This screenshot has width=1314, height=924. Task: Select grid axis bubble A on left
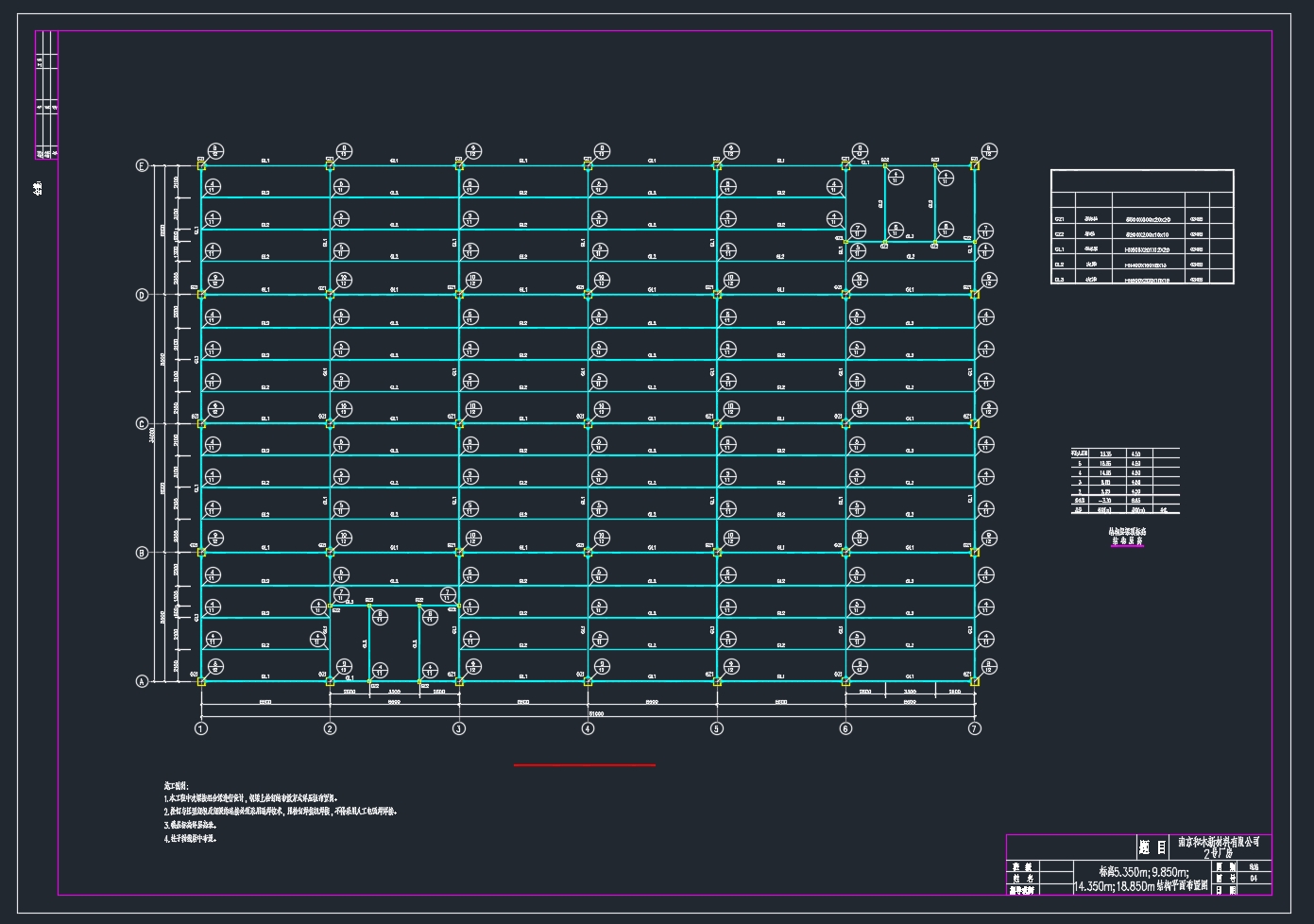[143, 681]
